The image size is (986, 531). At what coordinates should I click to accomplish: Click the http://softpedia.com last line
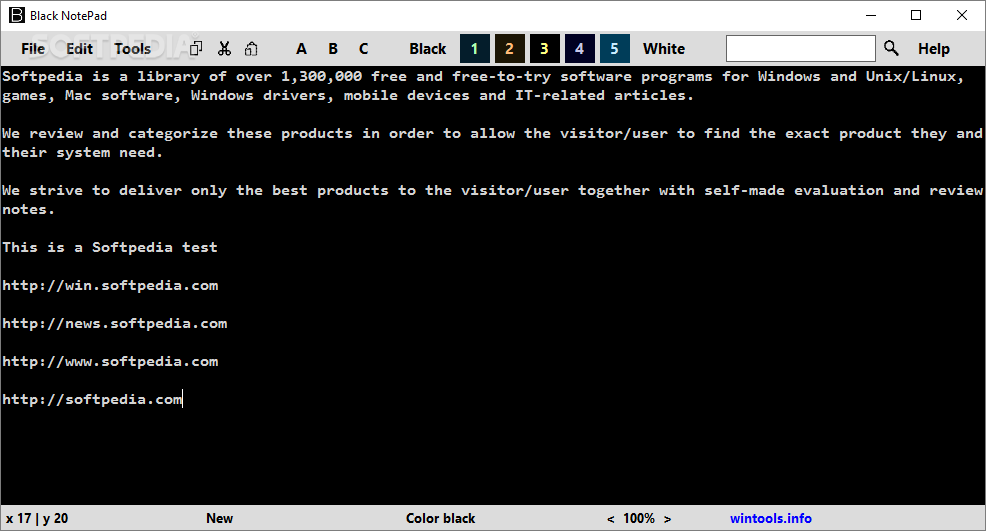click(92, 400)
